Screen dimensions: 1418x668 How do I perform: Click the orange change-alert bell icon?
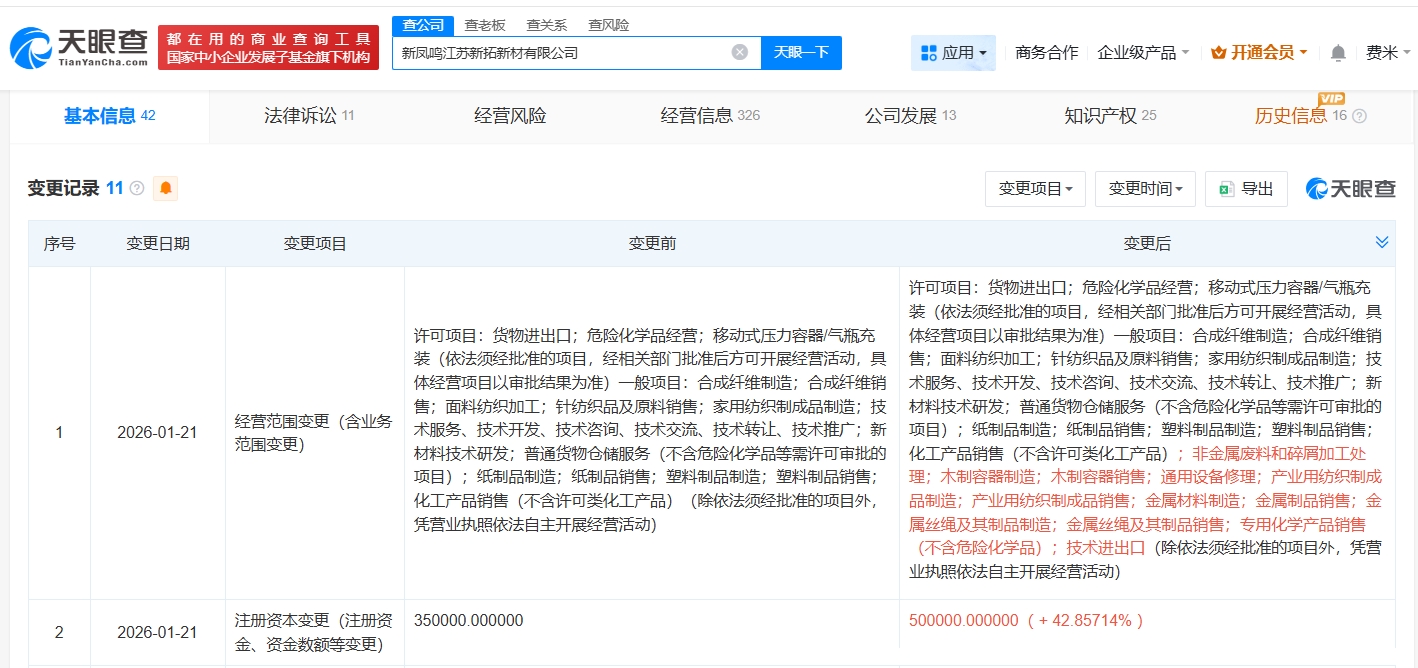tap(166, 188)
